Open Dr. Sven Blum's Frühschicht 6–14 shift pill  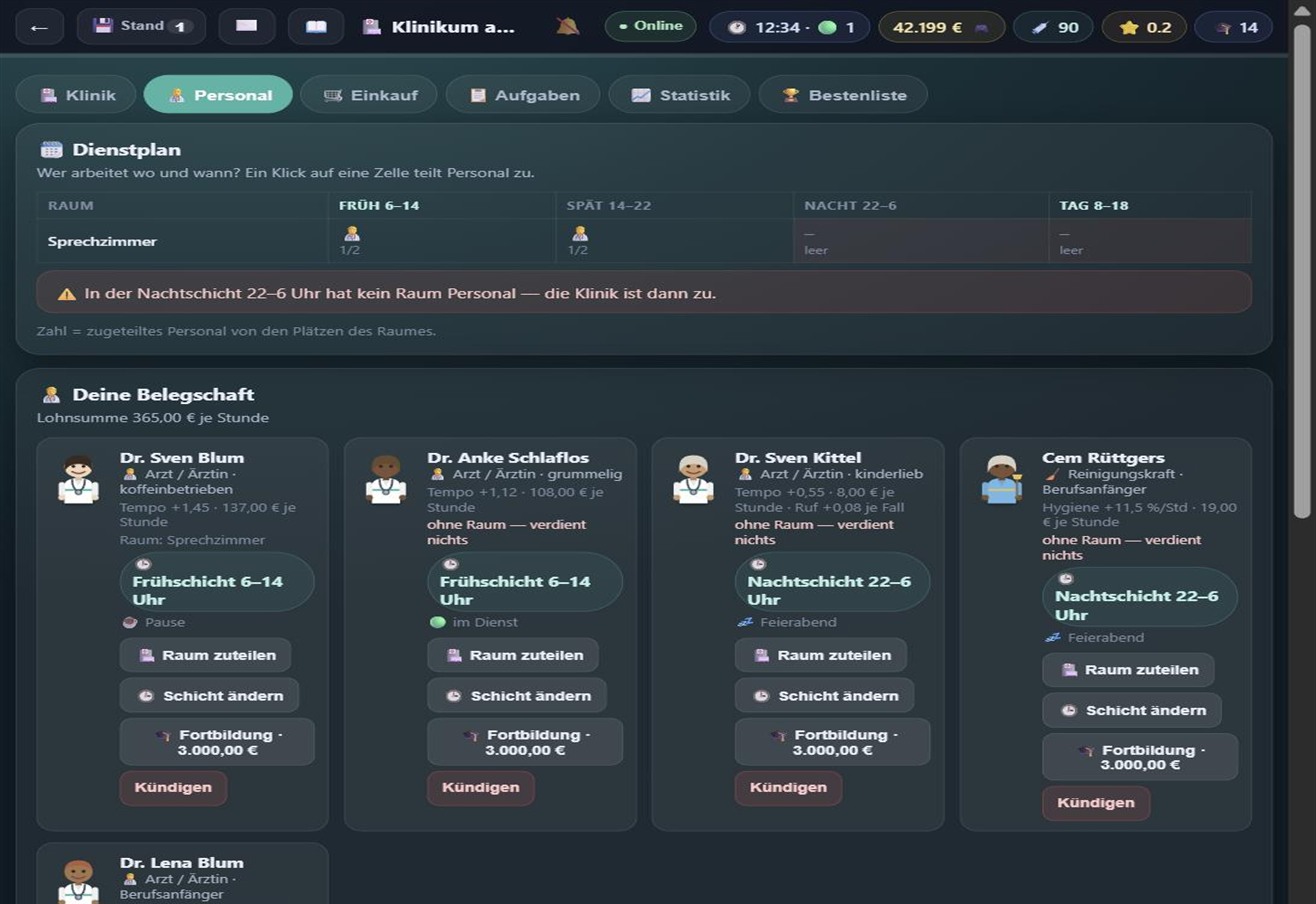pos(217,582)
